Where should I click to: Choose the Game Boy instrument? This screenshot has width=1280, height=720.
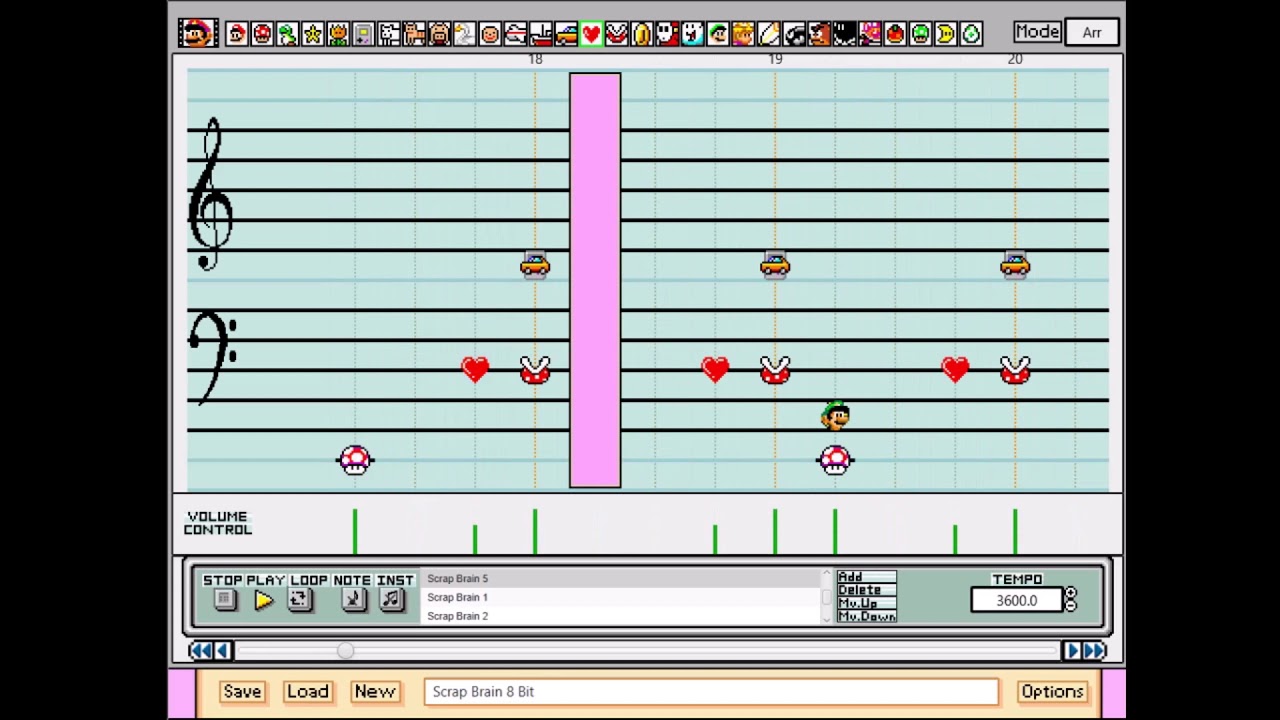[363, 34]
